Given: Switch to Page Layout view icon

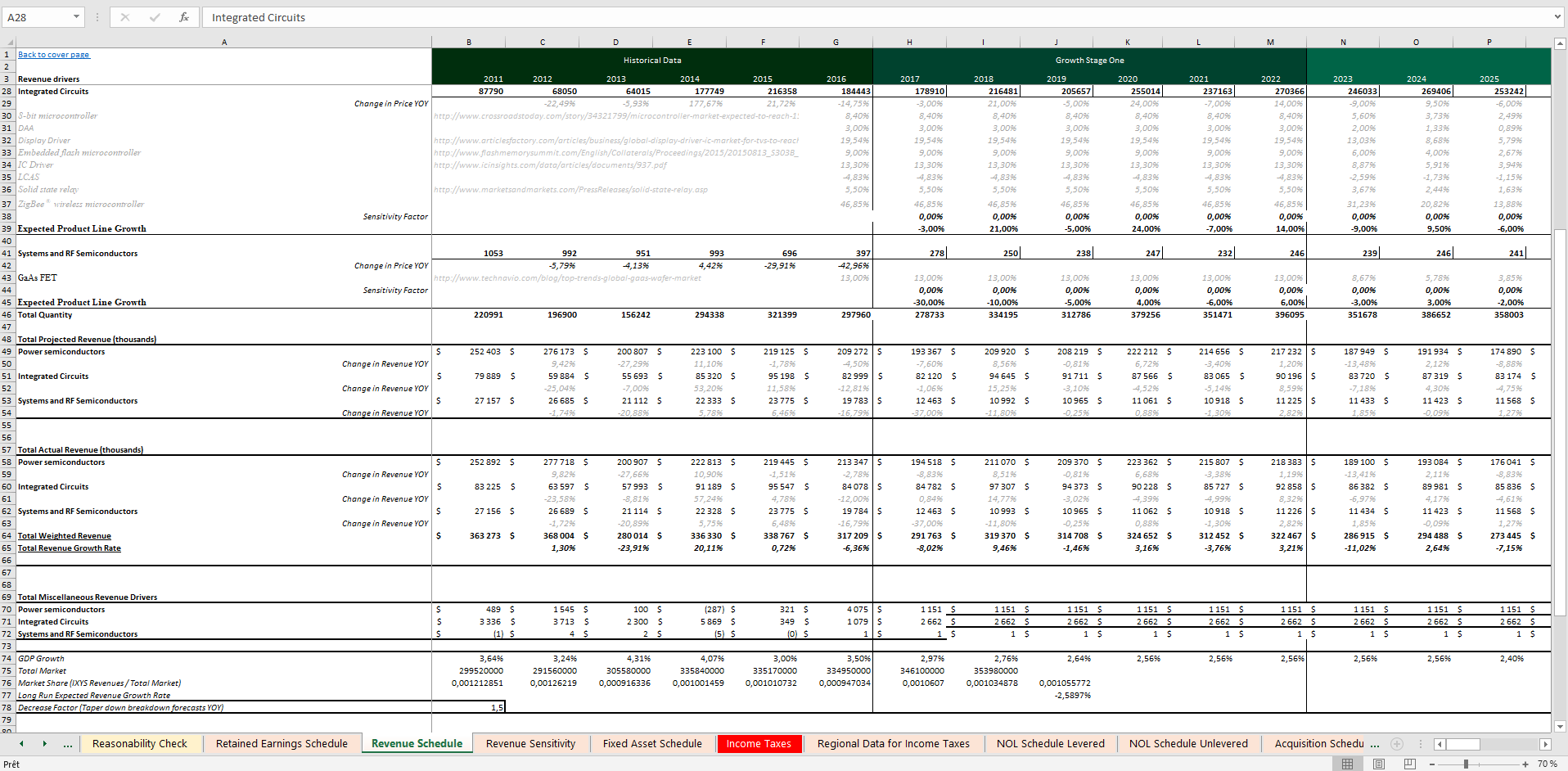Looking at the screenshot, I should point(1379,764).
